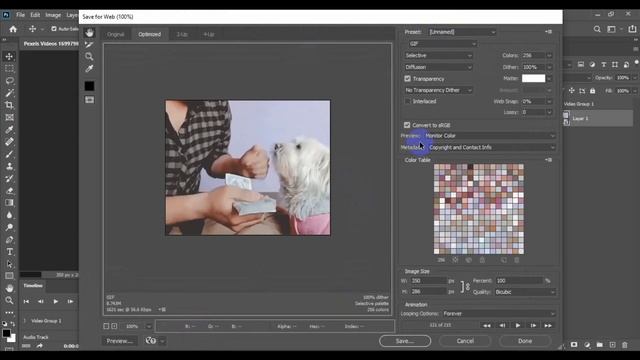Click the Done button
Image resolution: width=640 pixels, height=360 pixels.
[x=525, y=341]
